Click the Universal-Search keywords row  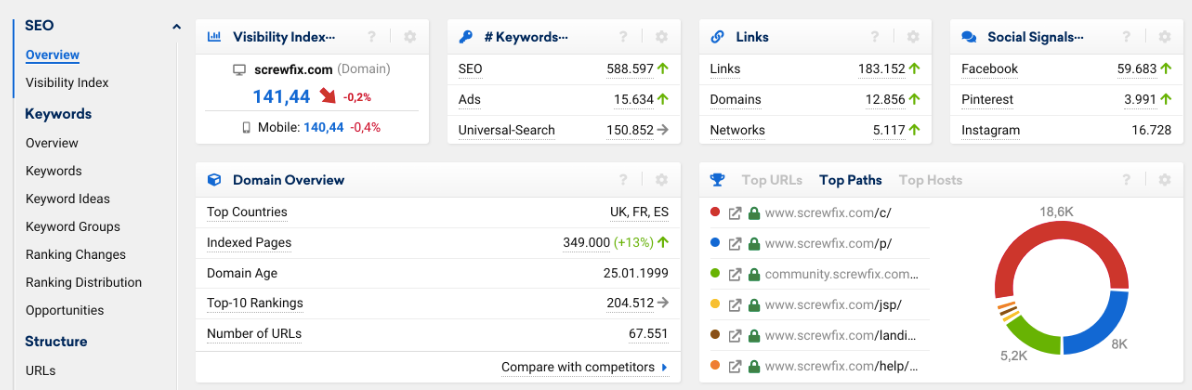point(563,130)
